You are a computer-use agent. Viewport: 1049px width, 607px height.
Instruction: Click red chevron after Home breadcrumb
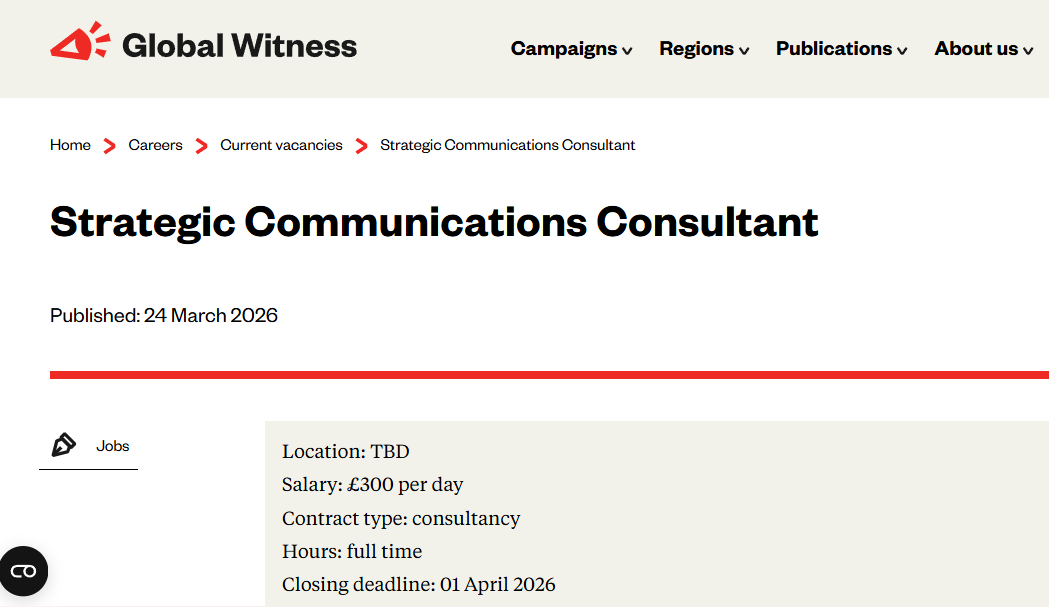coord(110,146)
